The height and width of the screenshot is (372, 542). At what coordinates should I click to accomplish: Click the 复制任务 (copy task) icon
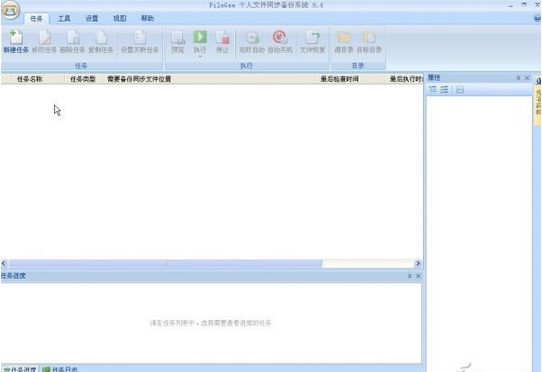101,37
